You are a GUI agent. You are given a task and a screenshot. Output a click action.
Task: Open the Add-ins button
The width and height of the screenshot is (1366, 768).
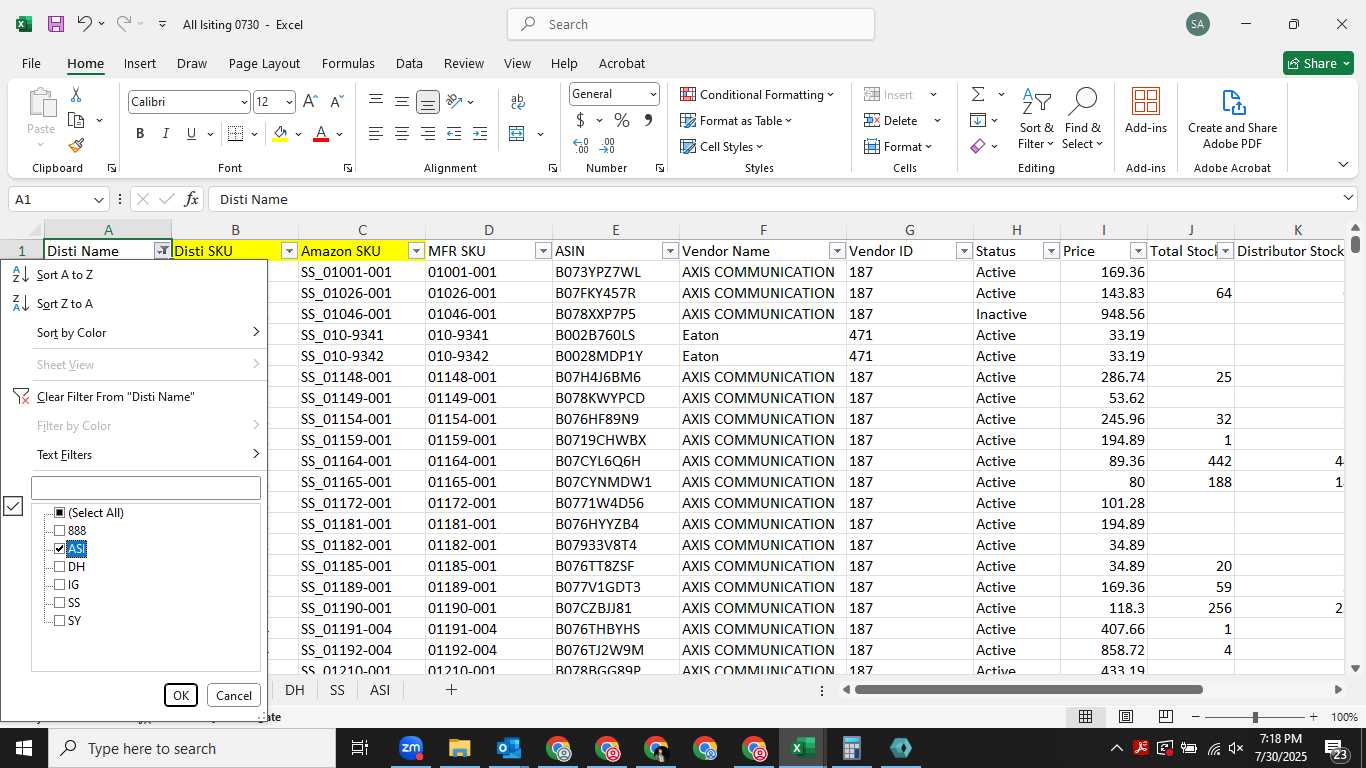pos(1146,111)
